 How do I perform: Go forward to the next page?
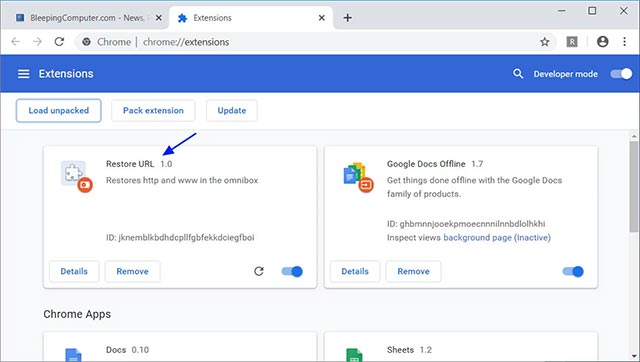click(x=37, y=42)
